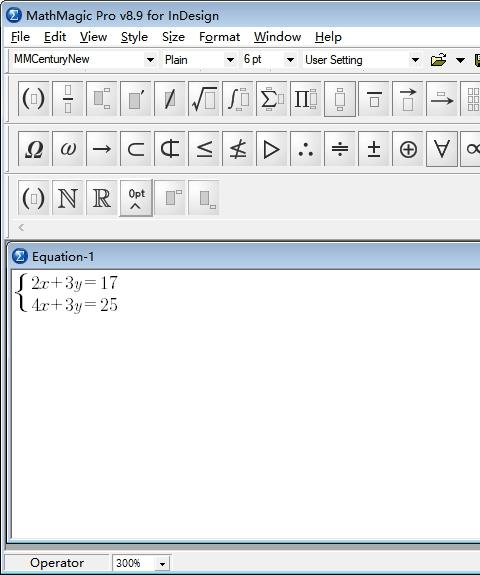
Task: Insert the double-struck R symbol
Action: [102, 198]
